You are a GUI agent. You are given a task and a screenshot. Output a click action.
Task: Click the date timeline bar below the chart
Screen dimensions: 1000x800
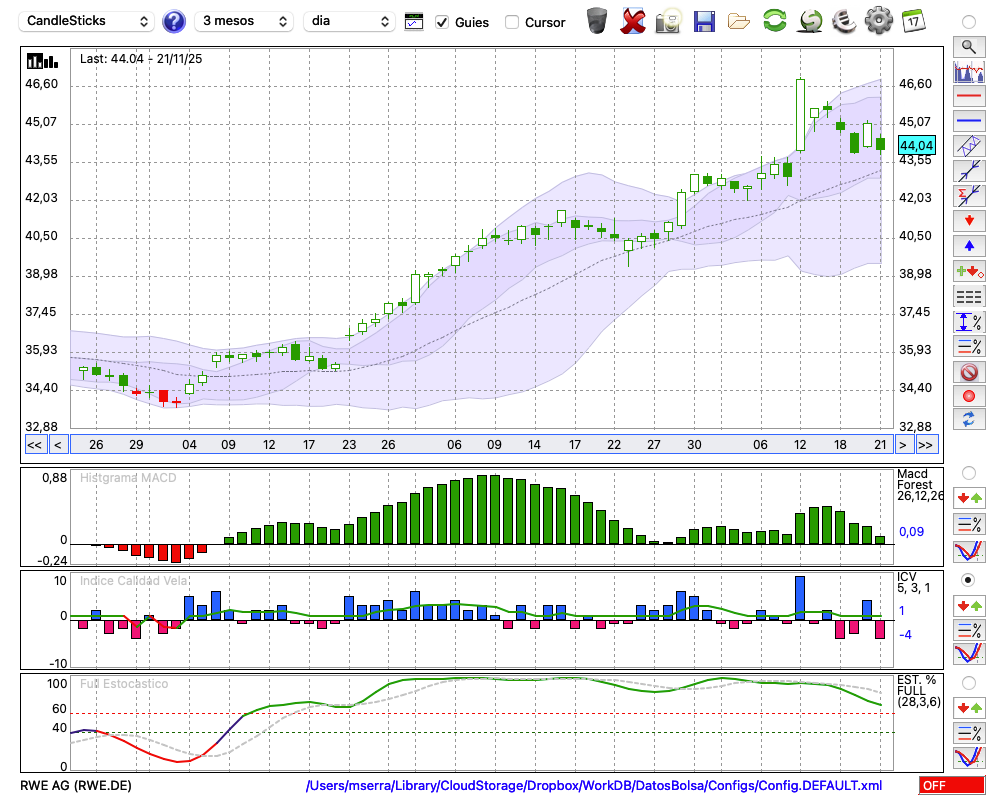pos(480,445)
